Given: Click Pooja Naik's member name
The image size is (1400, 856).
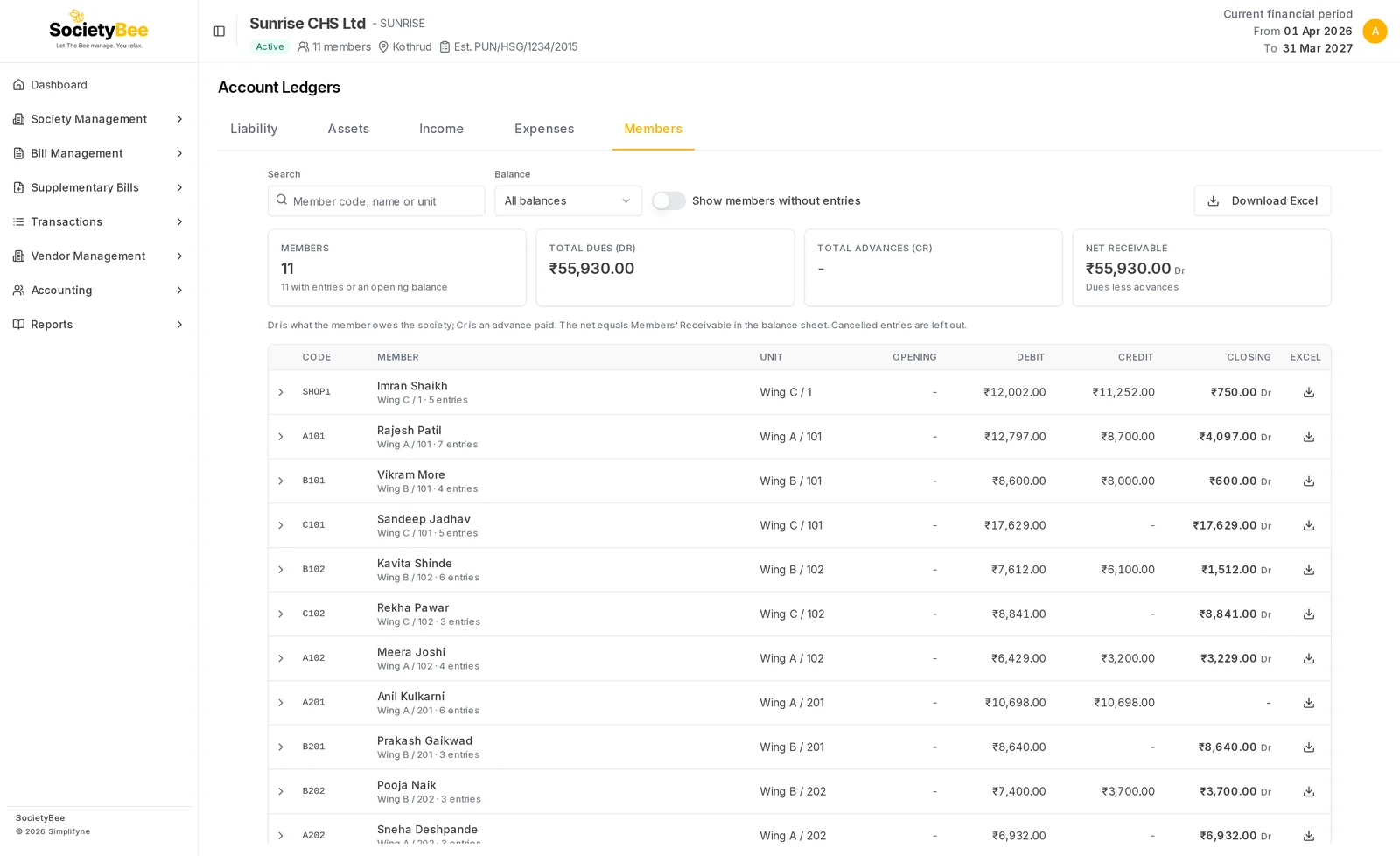Looking at the screenshot, I should coord(406,785).
